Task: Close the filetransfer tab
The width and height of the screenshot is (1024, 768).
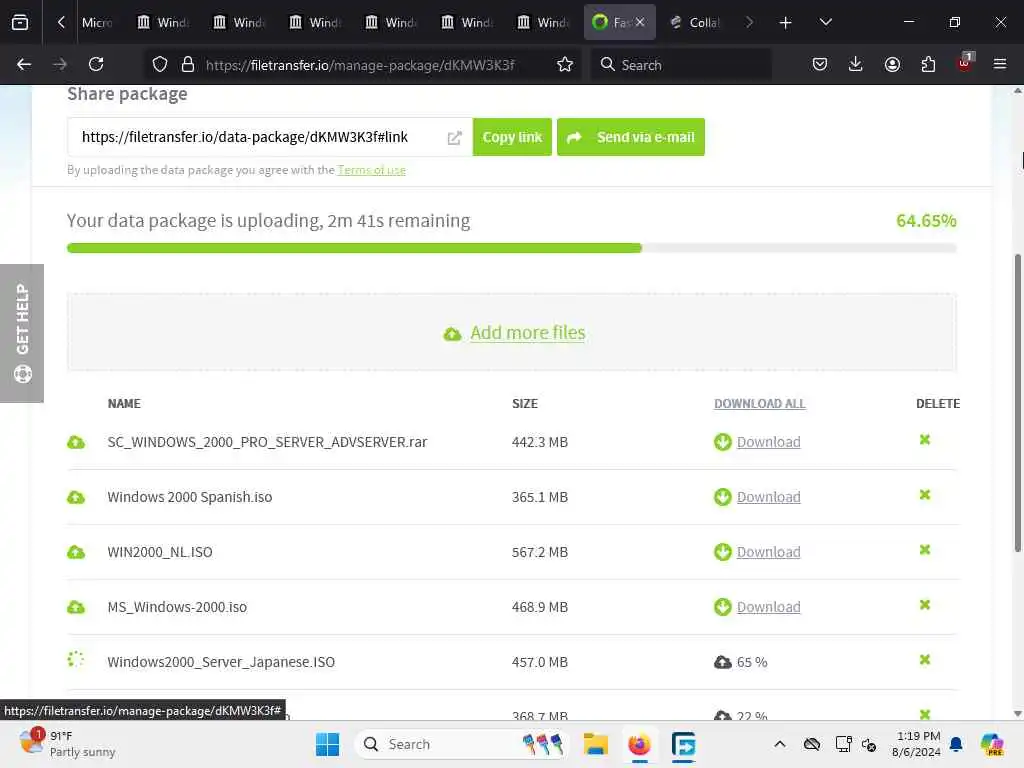Action: 640,22
